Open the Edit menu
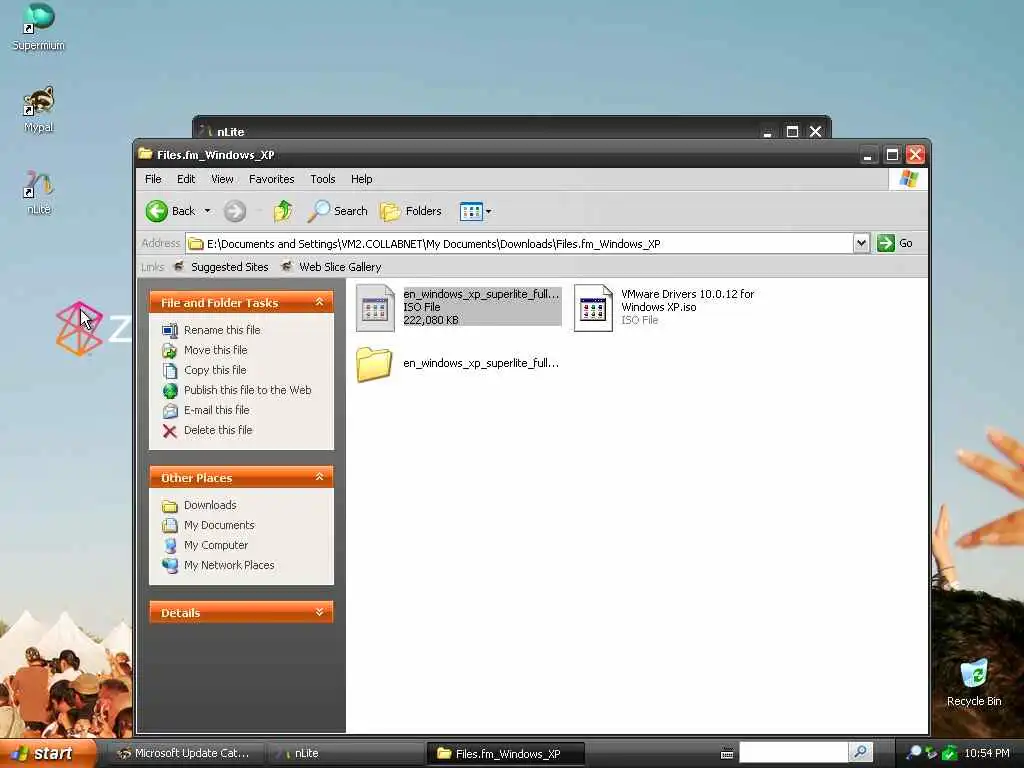The image size is (1024, 768). (186, 179)
